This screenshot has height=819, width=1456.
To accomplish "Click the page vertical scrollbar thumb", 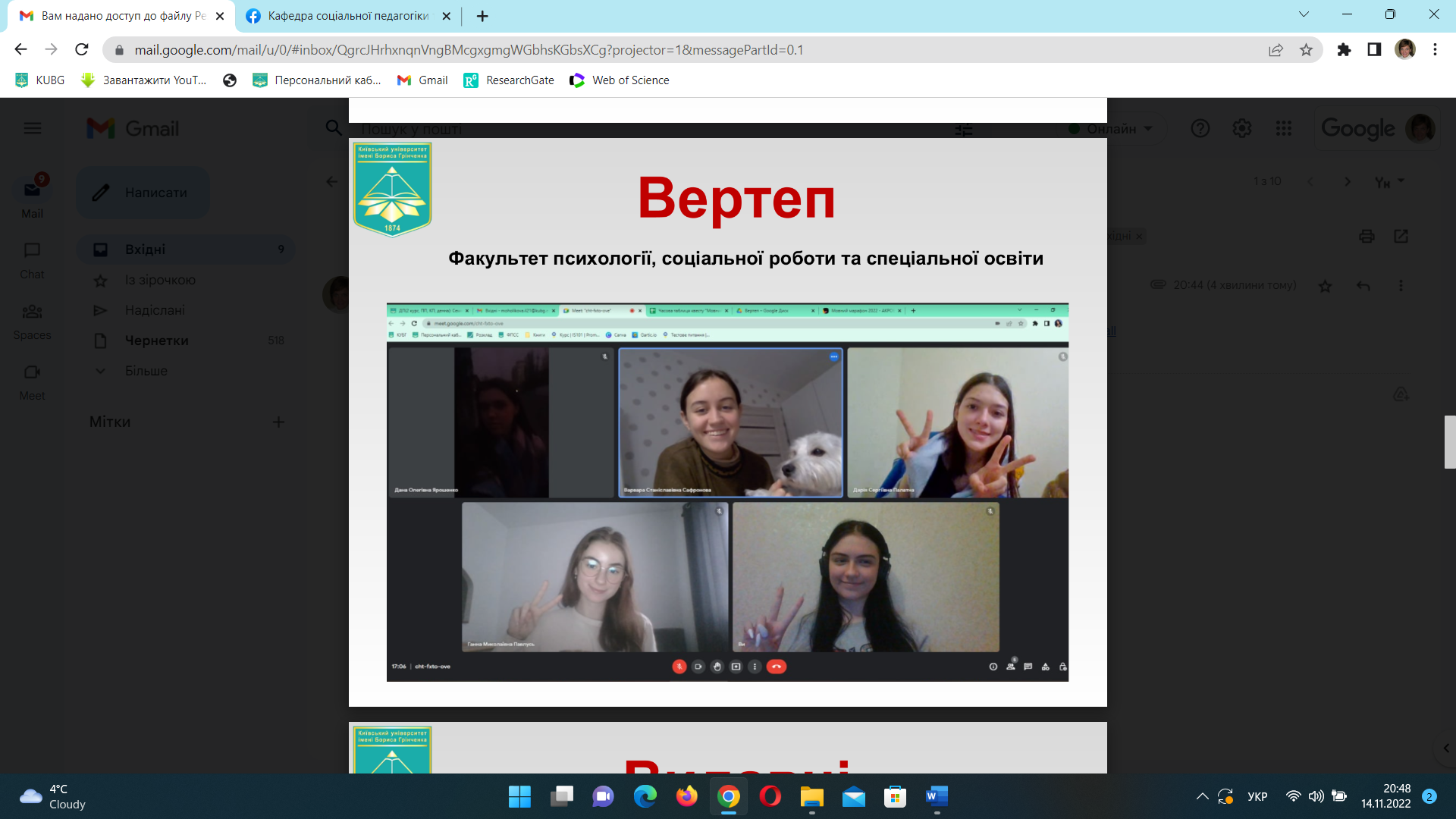I will pos(1449,441).
